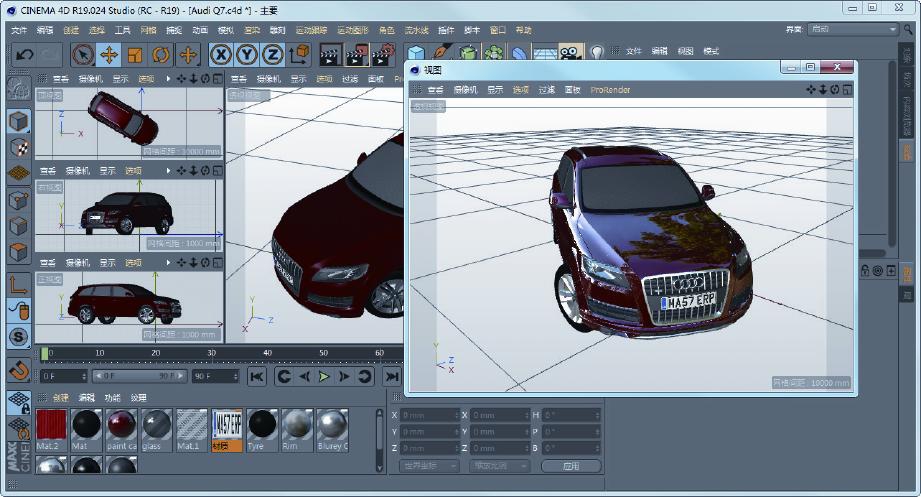Click the 应用 apply button
The width and height of the screenshot is (921, 497).
pos(571,466)
